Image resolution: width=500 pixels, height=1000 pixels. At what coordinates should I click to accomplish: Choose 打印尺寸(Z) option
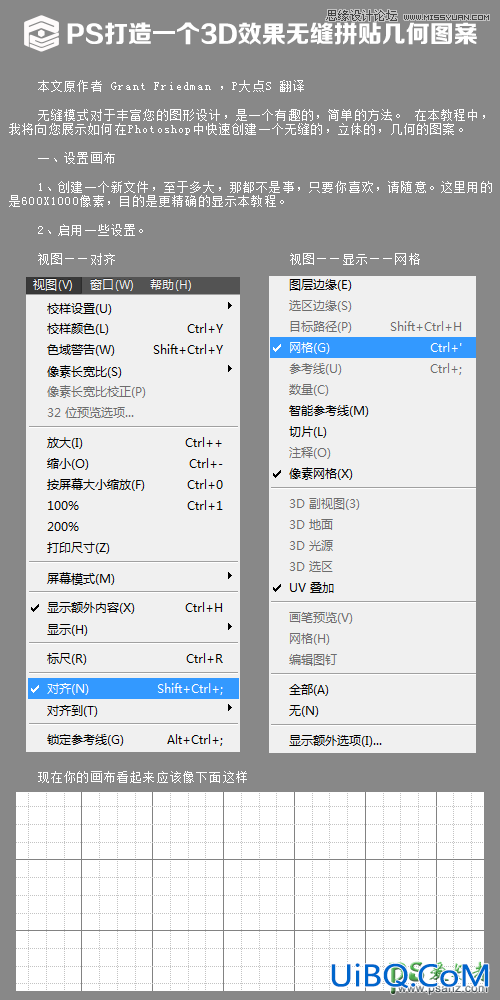pyautogui.click(x=133, y=548)
